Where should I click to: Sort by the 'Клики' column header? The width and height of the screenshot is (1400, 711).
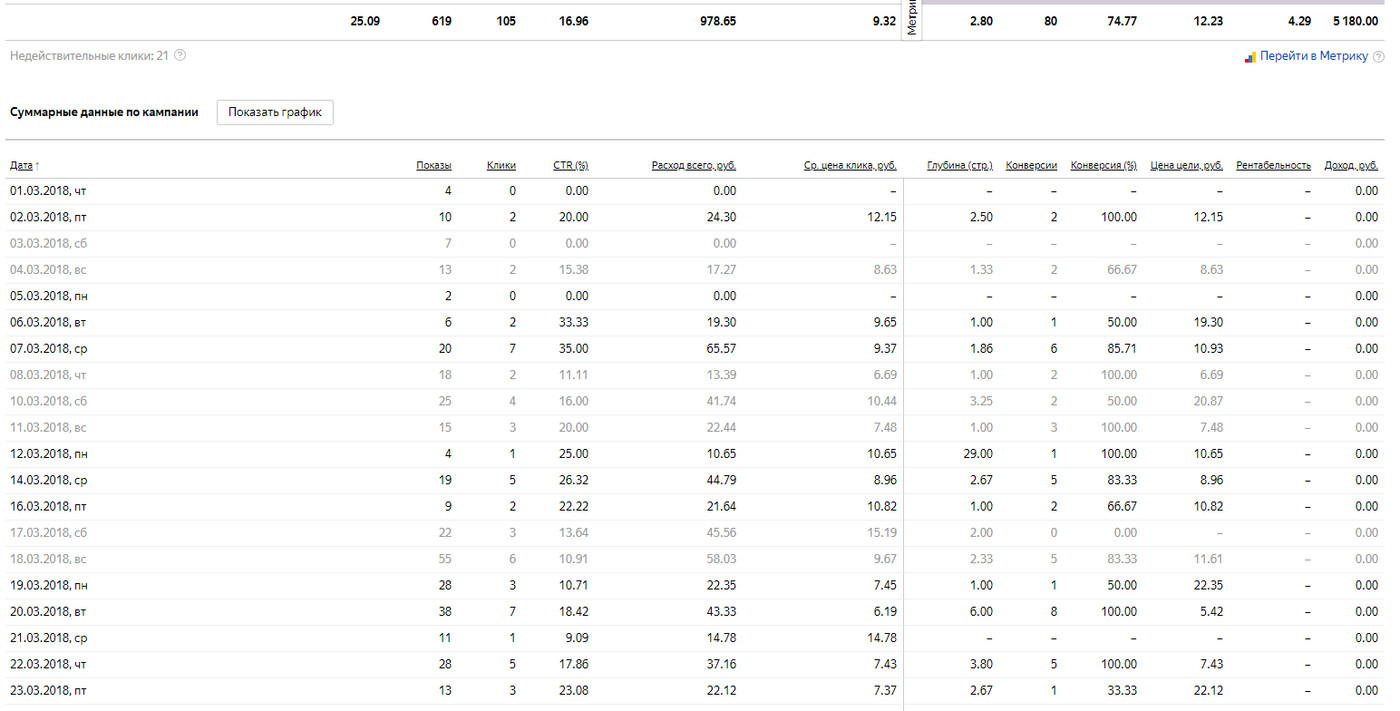pyautogui.click(x=501, y=165)
